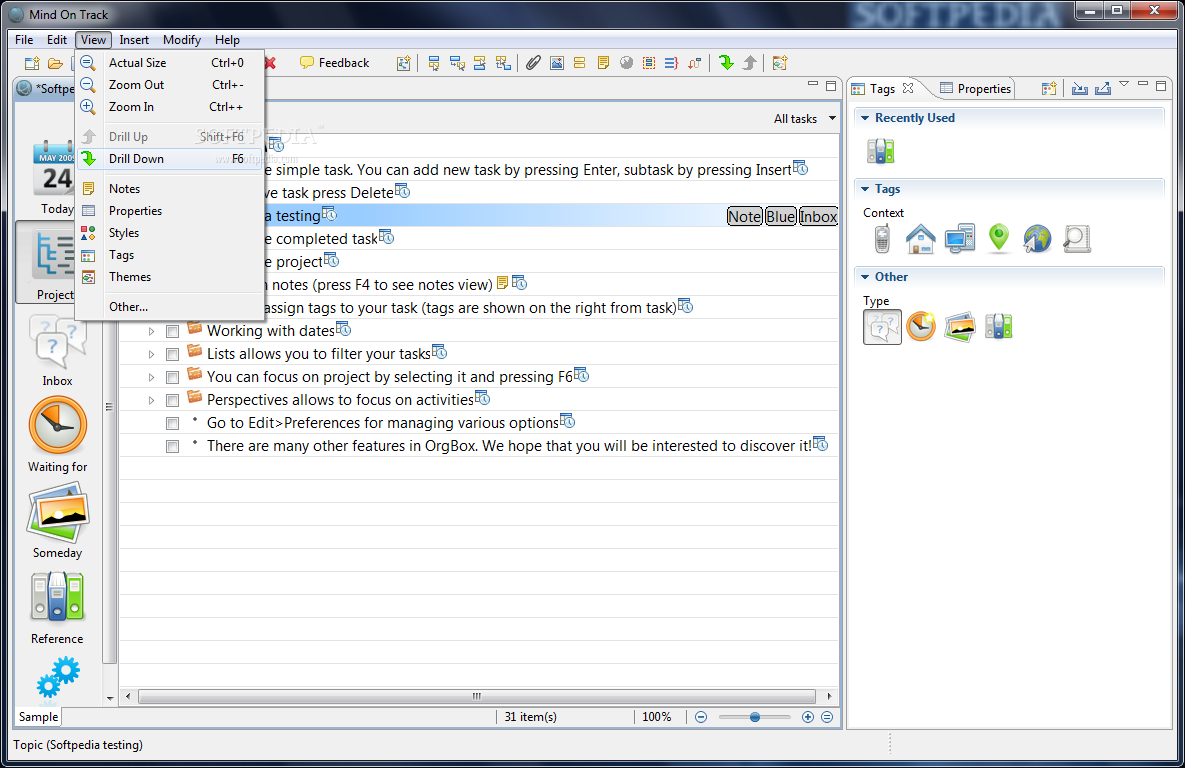Click the summary bracket toolbar icon
Viewport: 1185px width, 768px height.
click(x=671, y=63)
